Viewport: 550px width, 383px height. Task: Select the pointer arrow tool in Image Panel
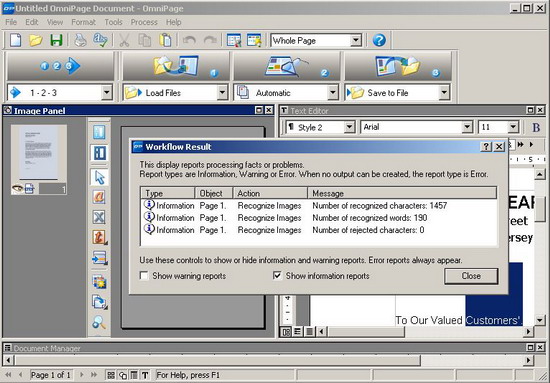coord(99,177)
